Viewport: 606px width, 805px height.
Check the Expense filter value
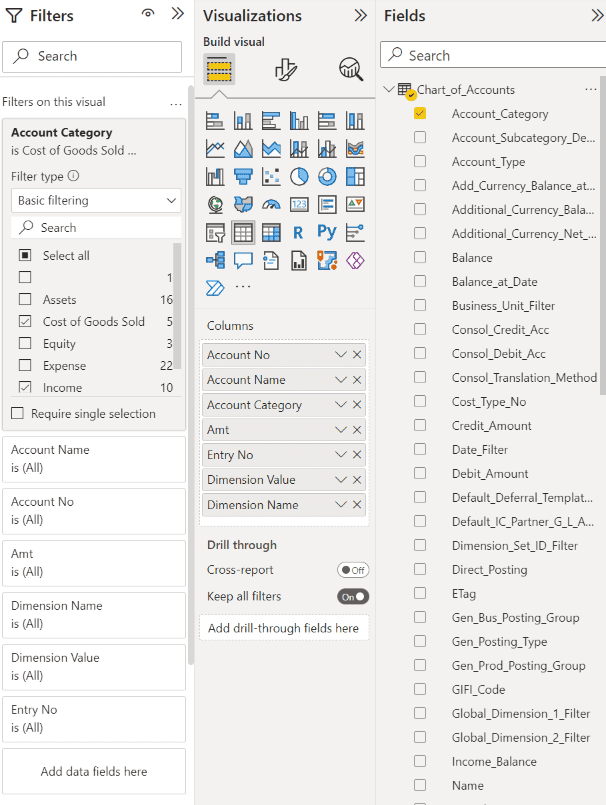pos(25,365)
